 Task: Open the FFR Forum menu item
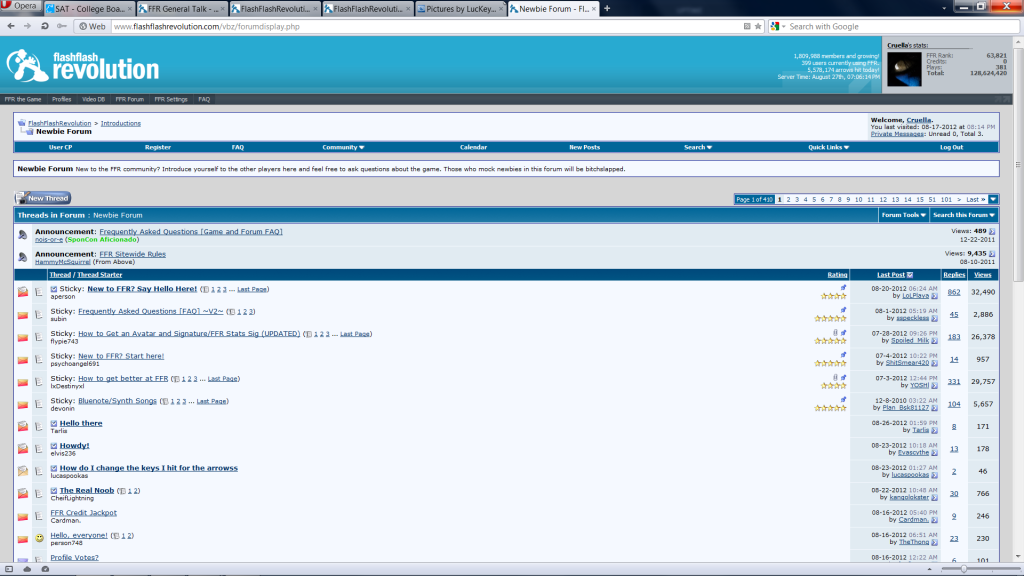click(129, 99)
